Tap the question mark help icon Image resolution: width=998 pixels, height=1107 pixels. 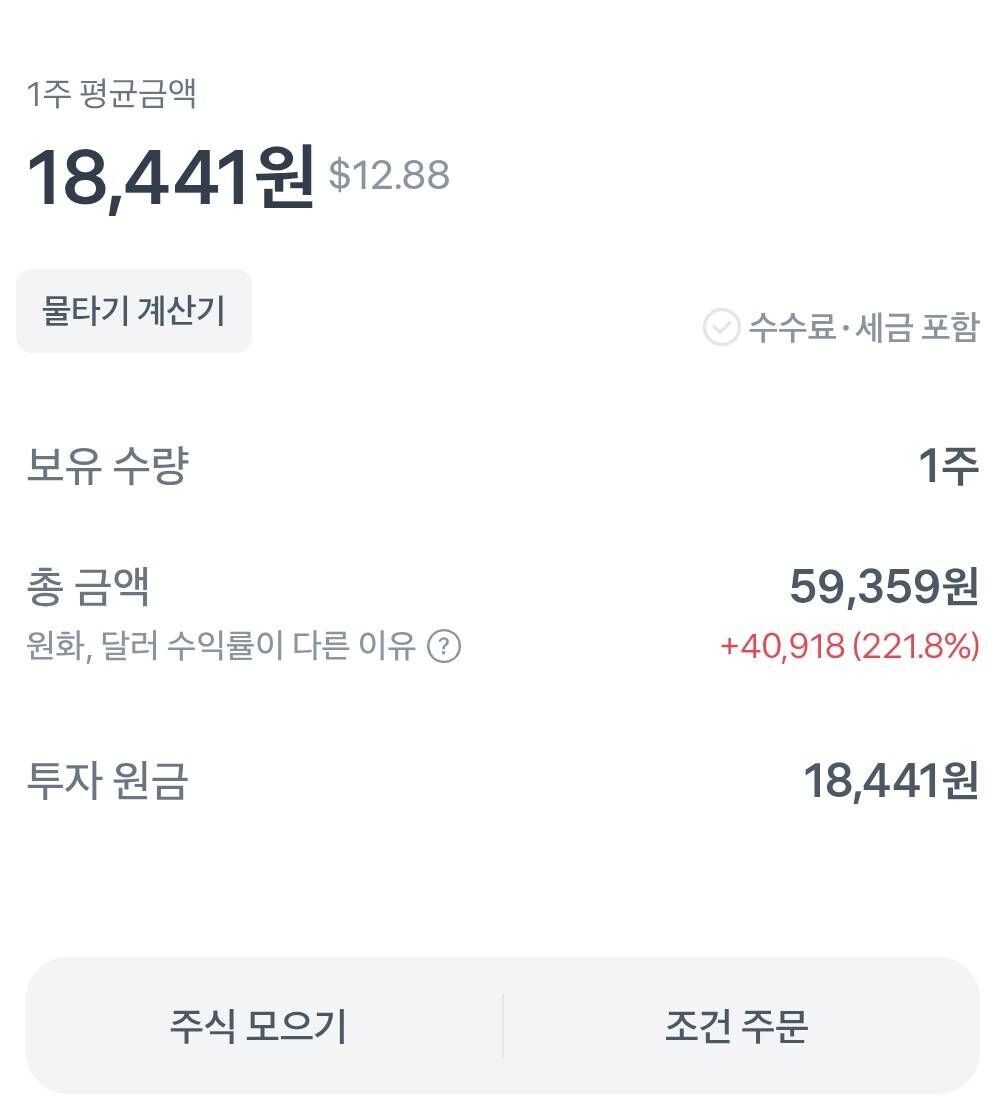[x=444, y=646]
